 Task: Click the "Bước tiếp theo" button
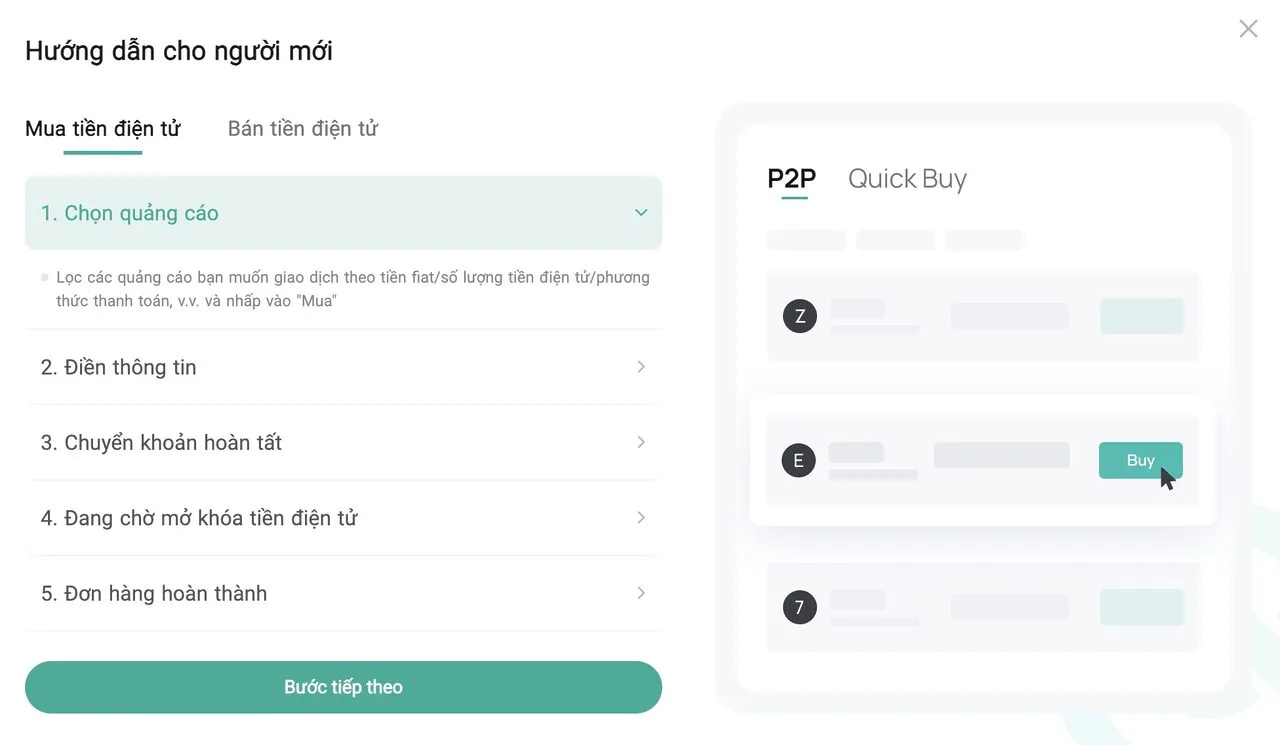point(343,687)
